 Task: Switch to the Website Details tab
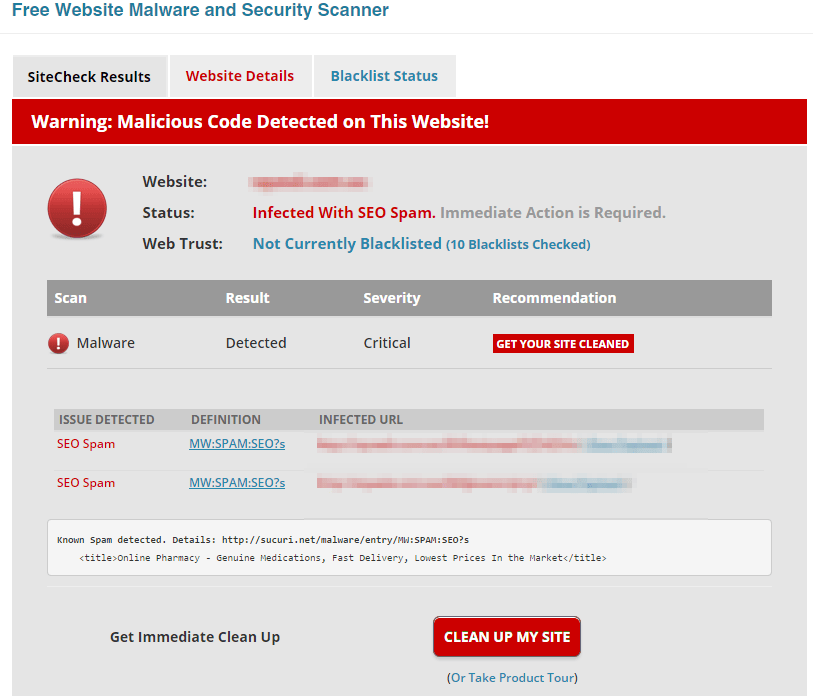tap(240, 76)
